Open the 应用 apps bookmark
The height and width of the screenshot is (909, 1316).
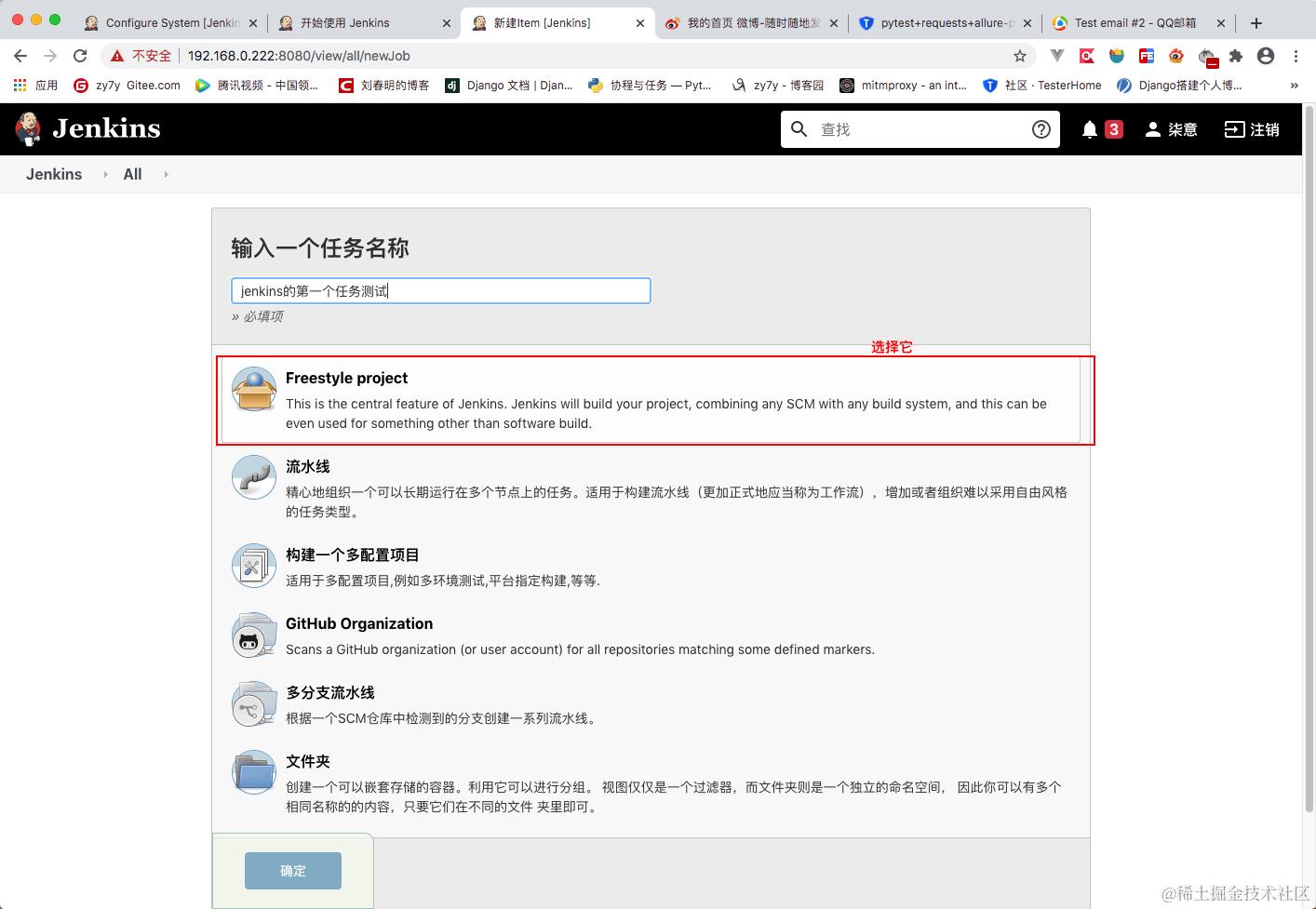pos(35,85)
